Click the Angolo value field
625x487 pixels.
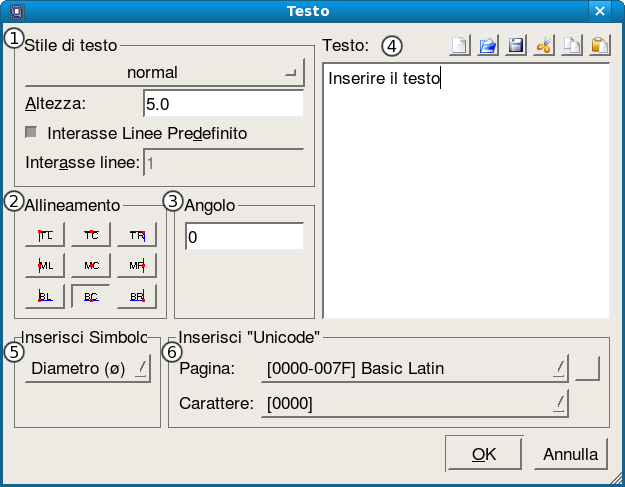(x=244, y=237)
